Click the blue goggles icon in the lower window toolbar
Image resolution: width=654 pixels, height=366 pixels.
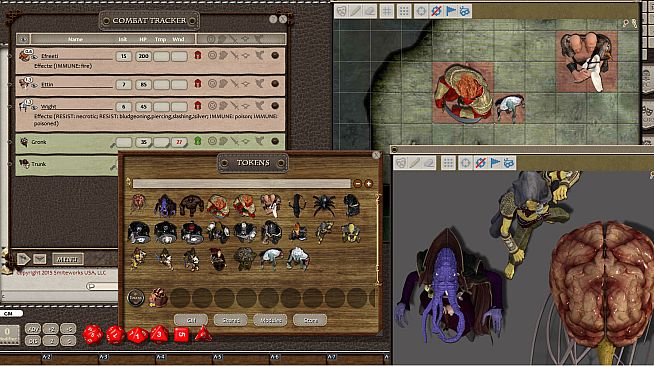(509, 163)
